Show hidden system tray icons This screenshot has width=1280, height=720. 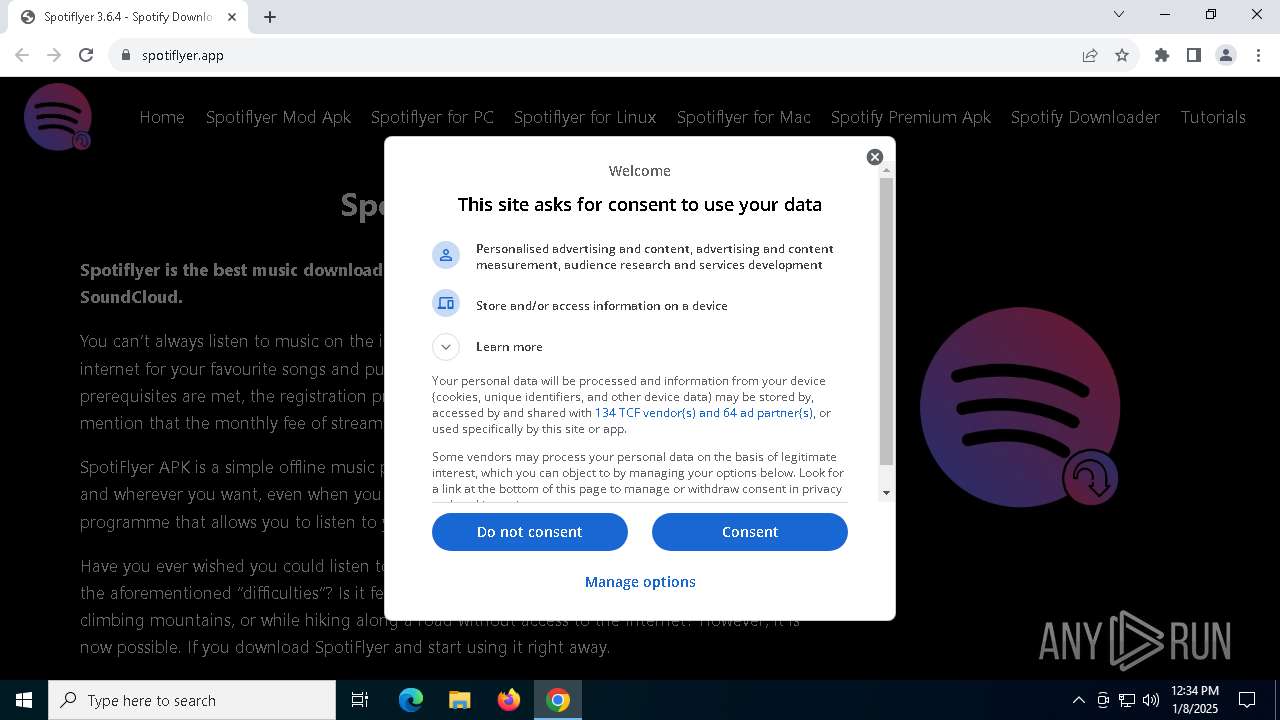(1078, 700)
